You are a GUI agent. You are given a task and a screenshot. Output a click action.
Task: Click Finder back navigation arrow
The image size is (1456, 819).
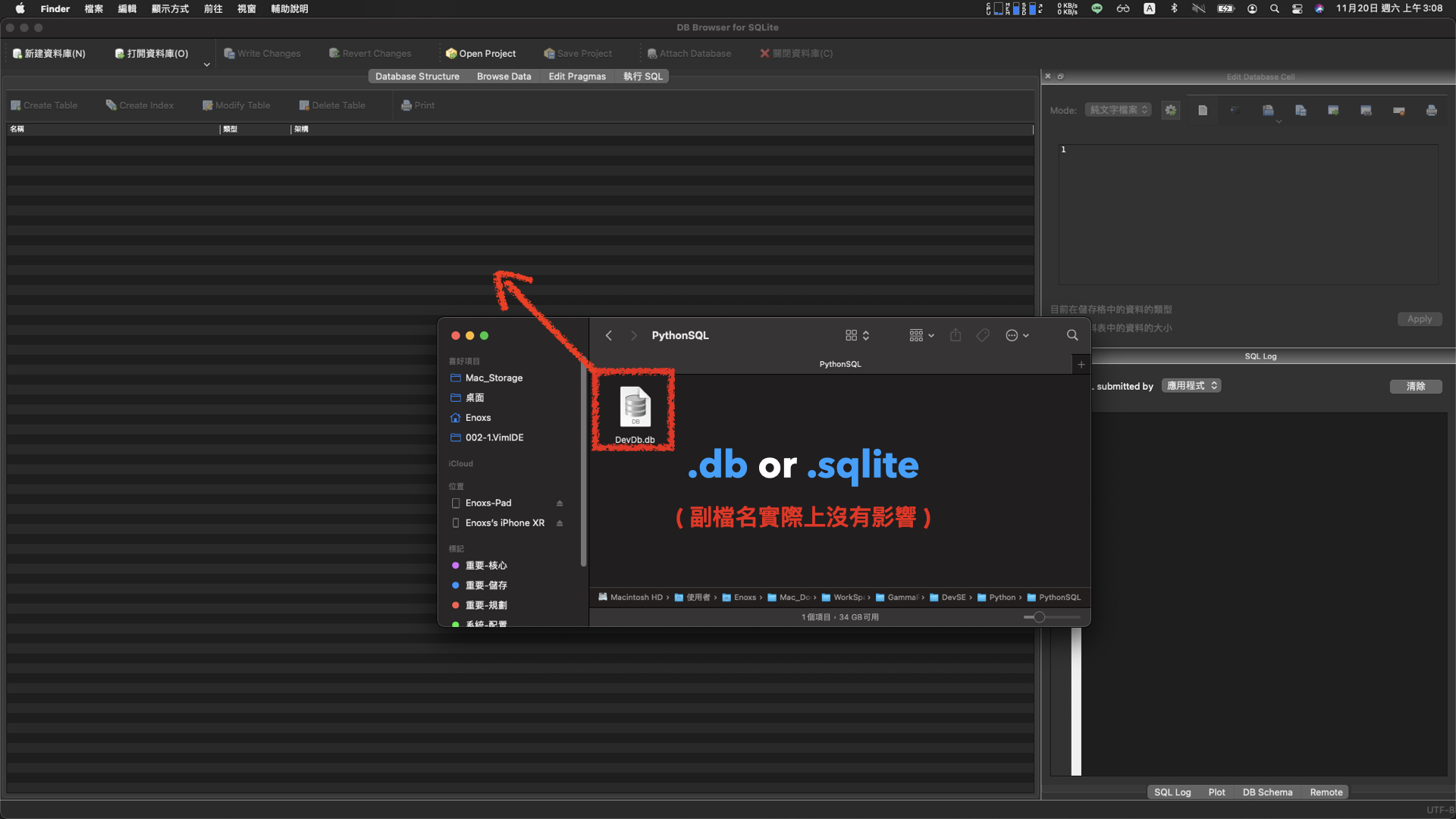608,335
